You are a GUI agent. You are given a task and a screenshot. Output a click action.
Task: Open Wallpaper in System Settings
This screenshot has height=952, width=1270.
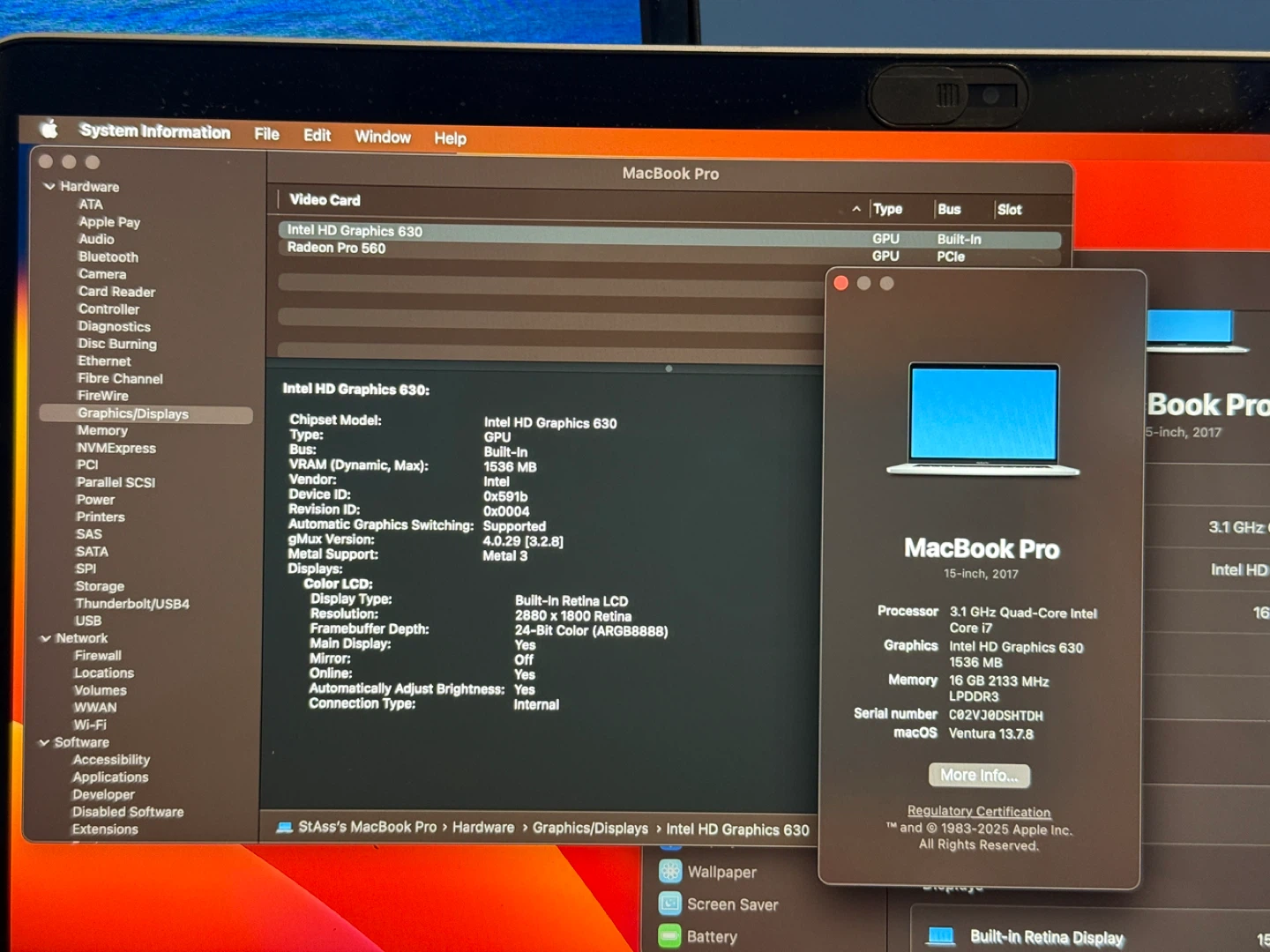tap(707, 872)
